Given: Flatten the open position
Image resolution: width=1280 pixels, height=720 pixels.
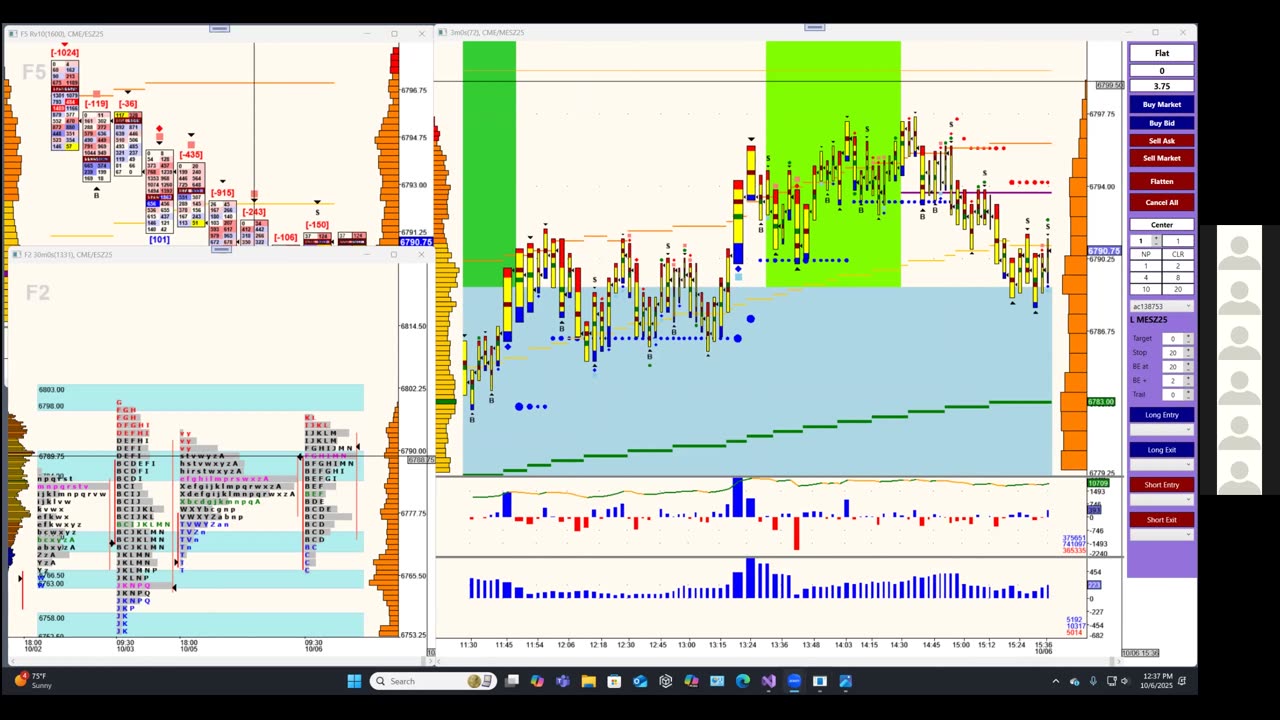Looking at the screenshot, I should [1161, 181].
